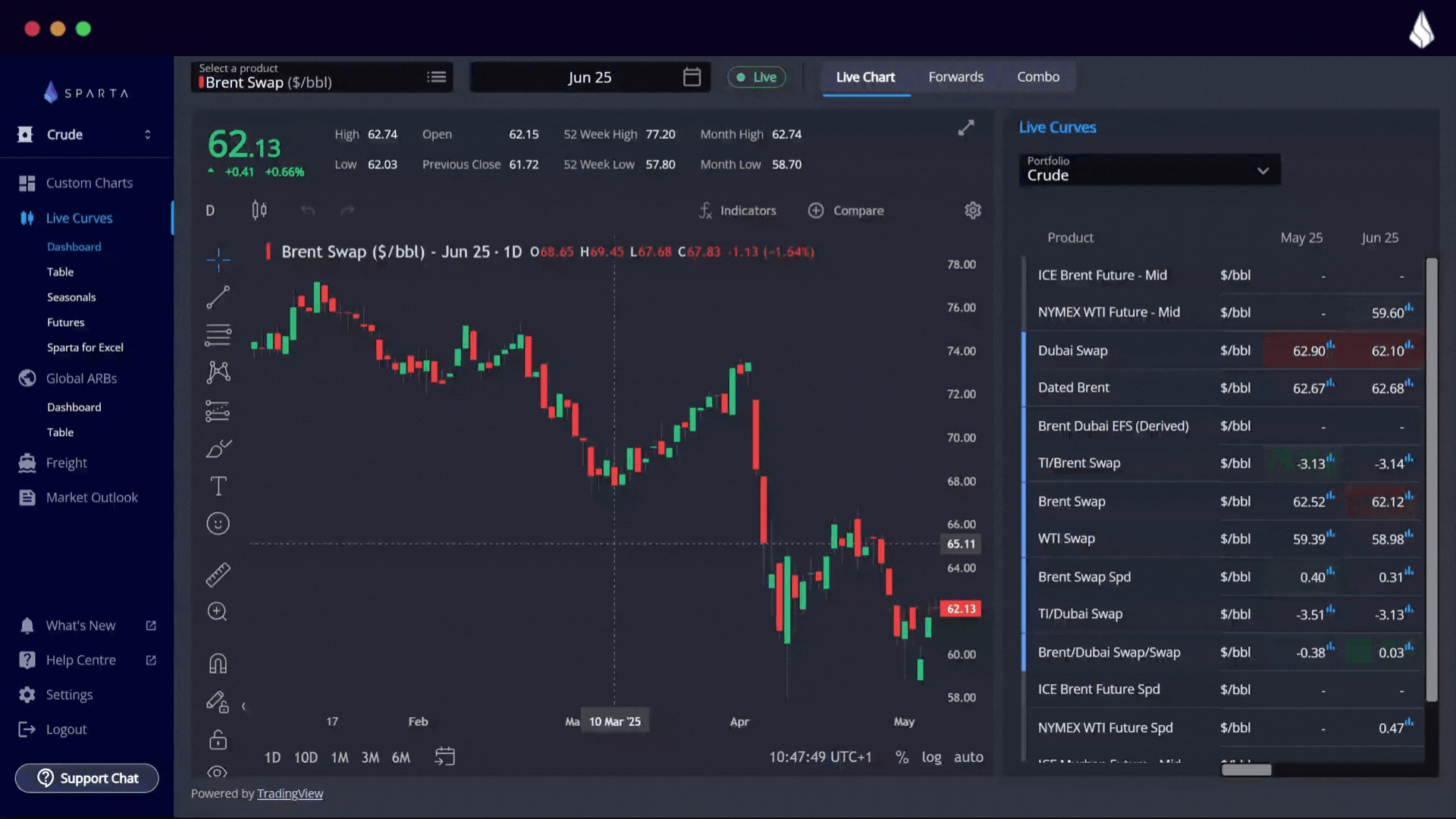Open the Freight section

coord(66,463)
